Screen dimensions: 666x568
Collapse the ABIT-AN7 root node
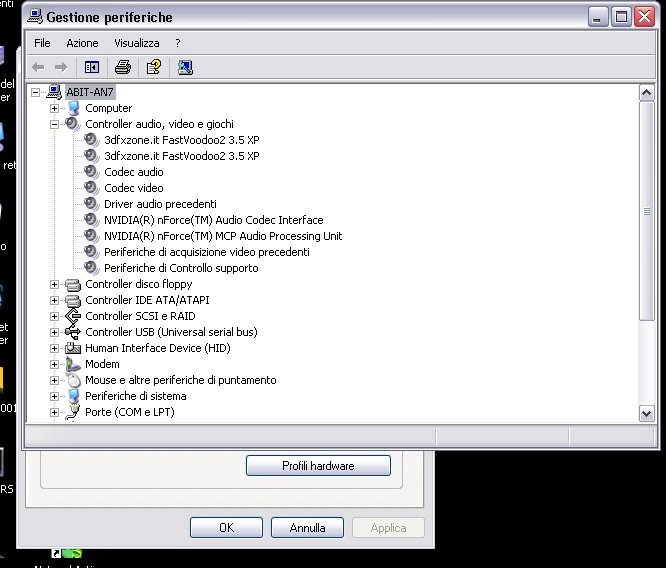(35, 92)
